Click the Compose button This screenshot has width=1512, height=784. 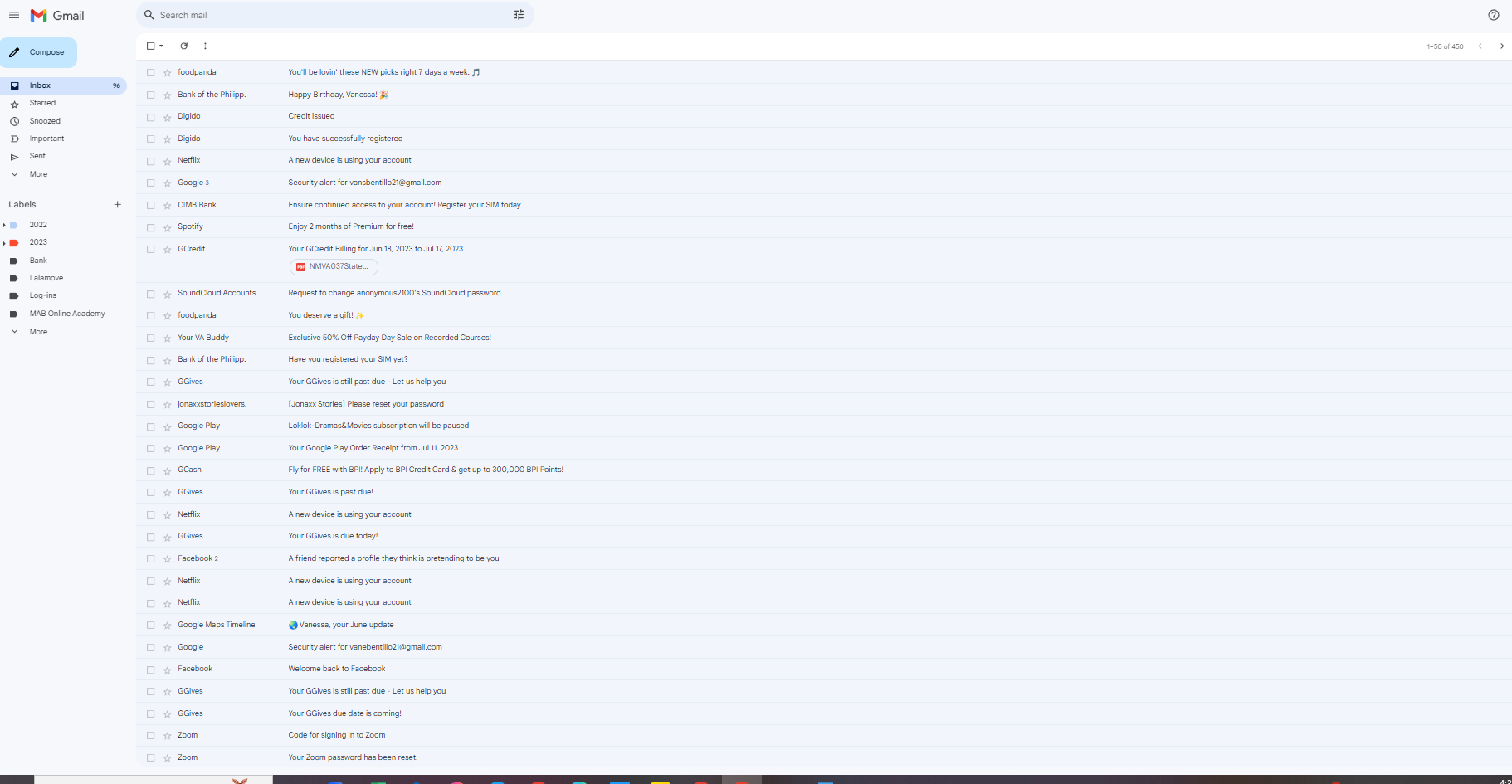[39, 51]
